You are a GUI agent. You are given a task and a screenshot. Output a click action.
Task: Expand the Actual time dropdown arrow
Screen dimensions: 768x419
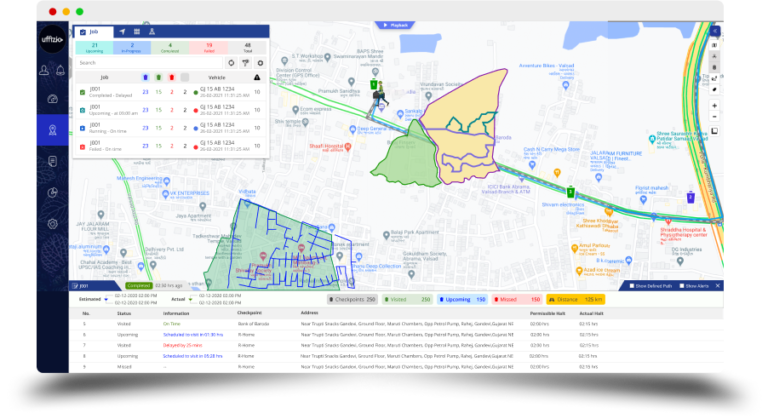pos(191,299)
